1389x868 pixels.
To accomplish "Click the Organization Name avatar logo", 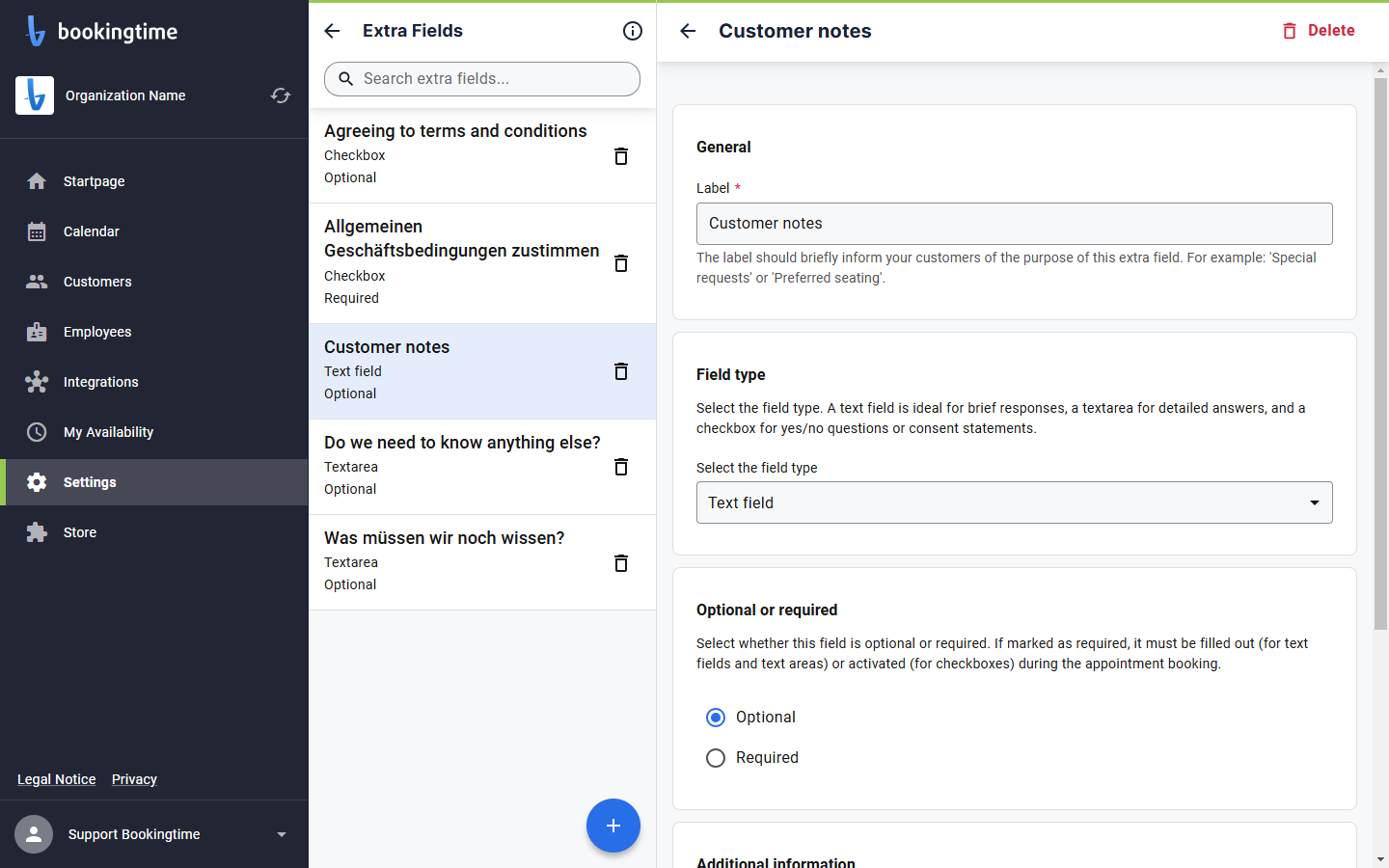I will (x=35, y=95).
